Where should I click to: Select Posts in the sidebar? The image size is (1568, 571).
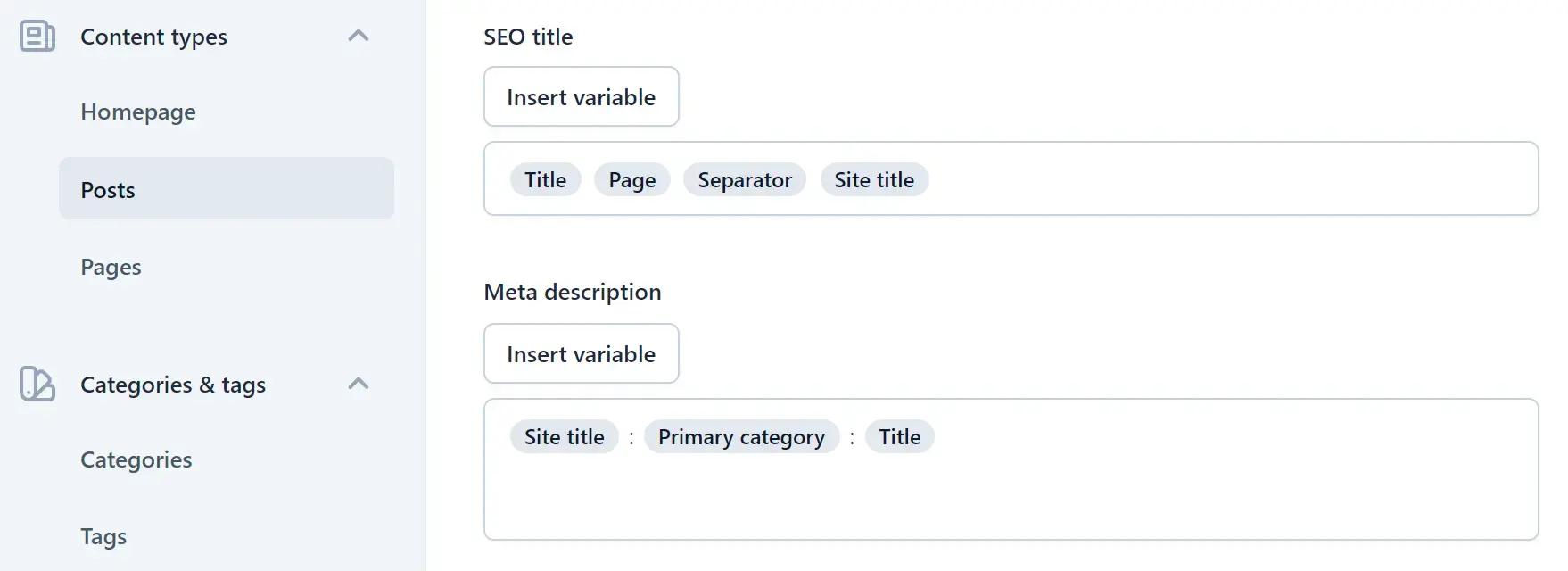coord(107,189)
